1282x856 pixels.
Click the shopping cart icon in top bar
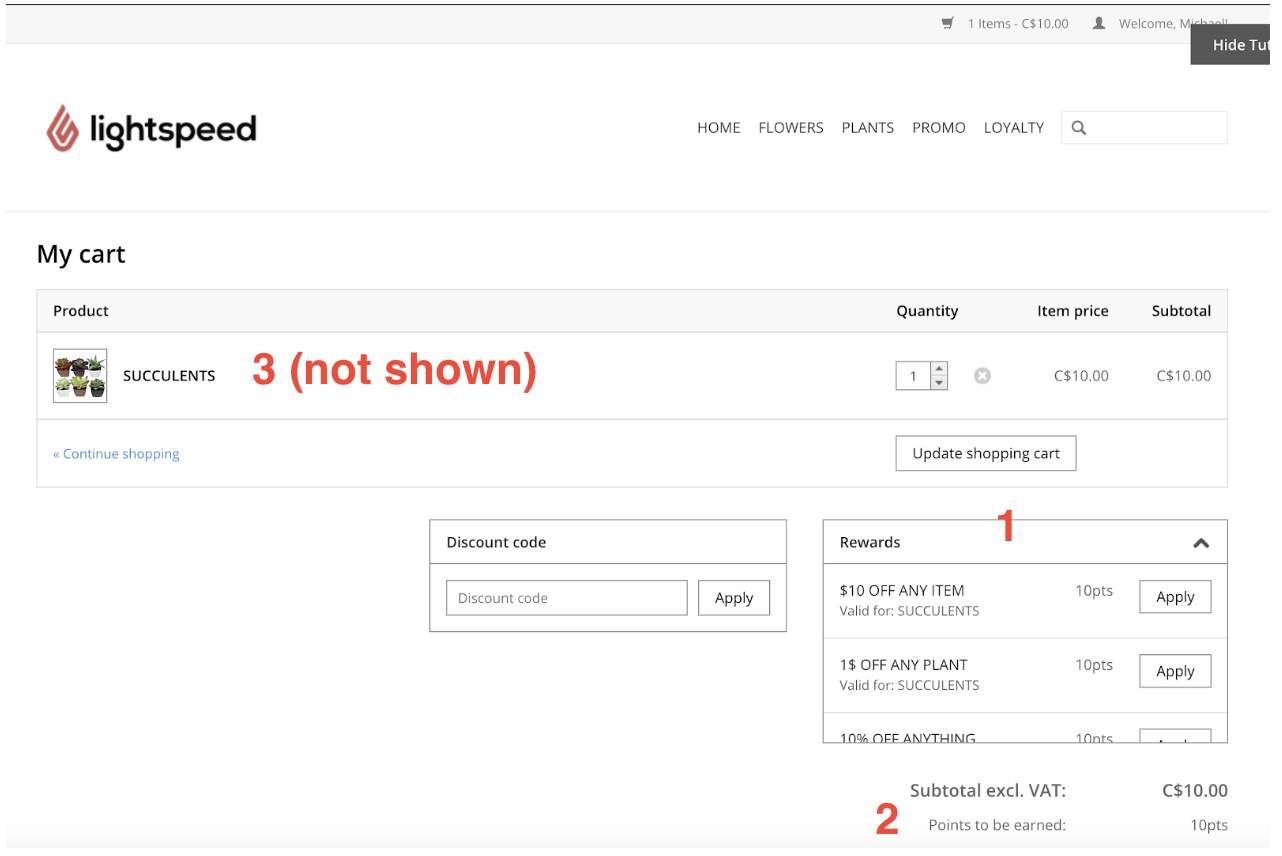point(947,24)
